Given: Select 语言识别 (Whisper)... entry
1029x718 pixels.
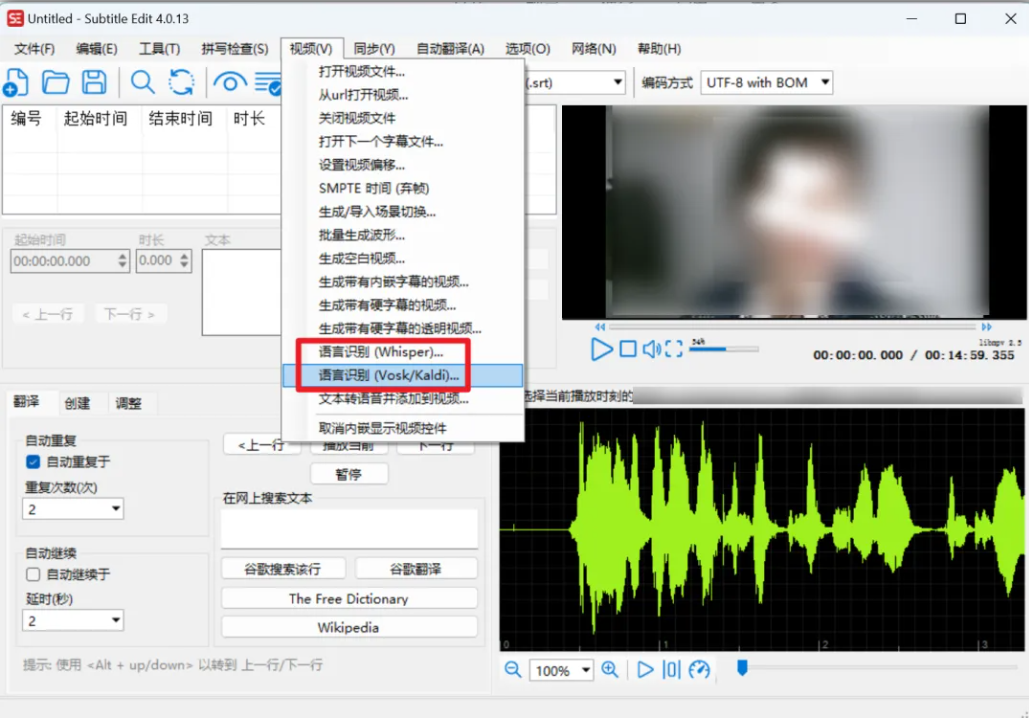Looking at the screenshot, I should click(x=403, y=352).
